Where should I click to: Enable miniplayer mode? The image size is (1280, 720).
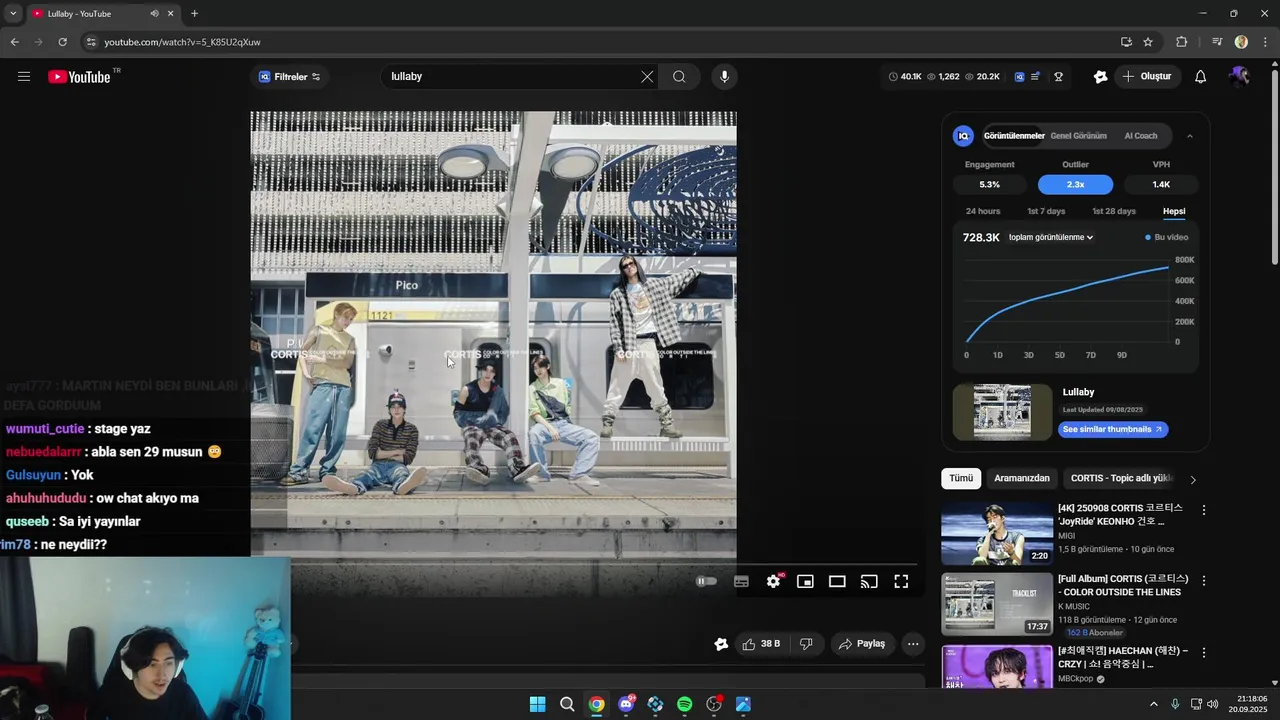[x=805, y=581]
